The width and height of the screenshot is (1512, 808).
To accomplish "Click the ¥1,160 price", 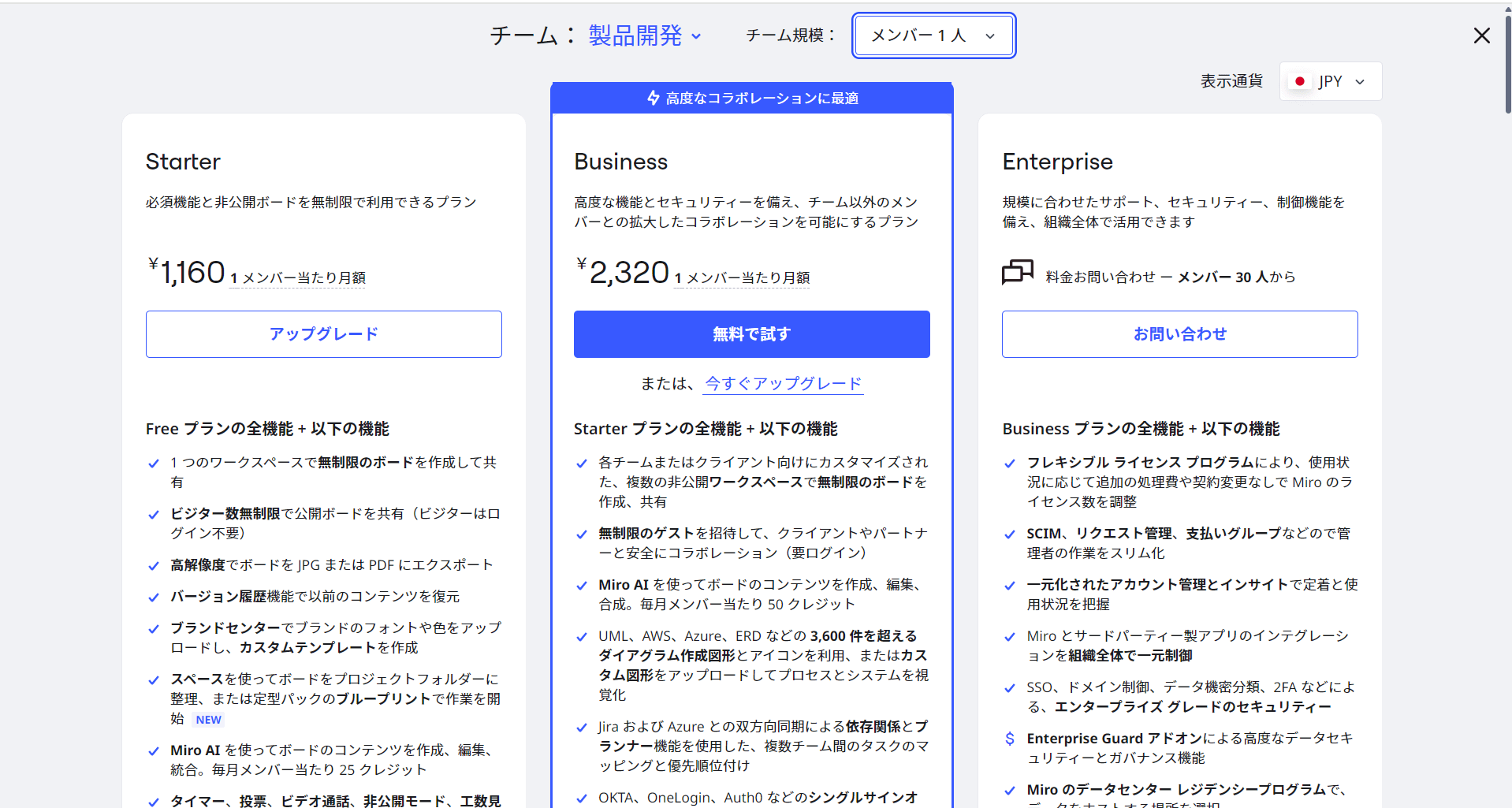I will coord(187,272).
